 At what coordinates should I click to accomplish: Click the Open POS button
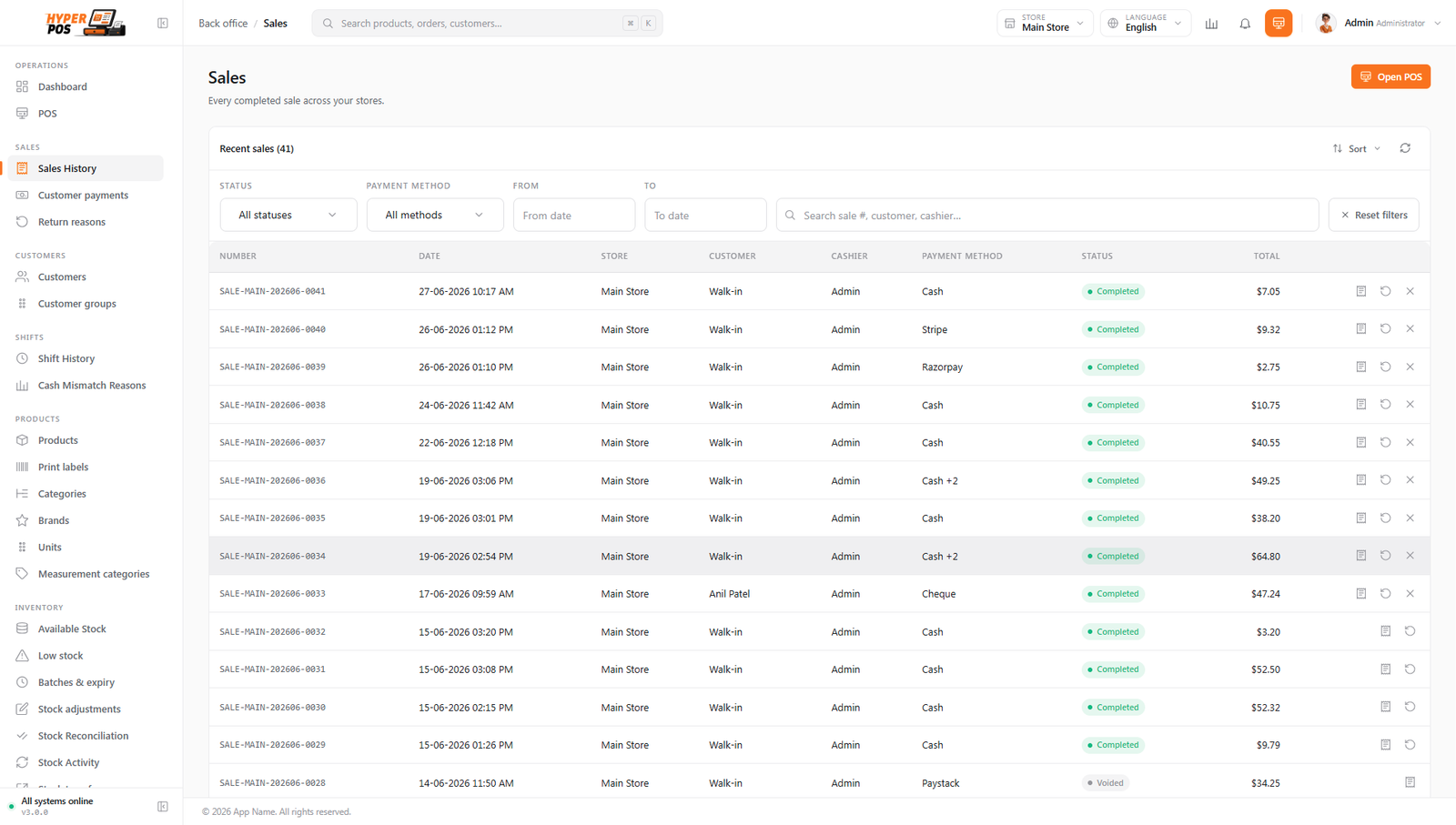pyautogui.click(x=1390, y=76)
